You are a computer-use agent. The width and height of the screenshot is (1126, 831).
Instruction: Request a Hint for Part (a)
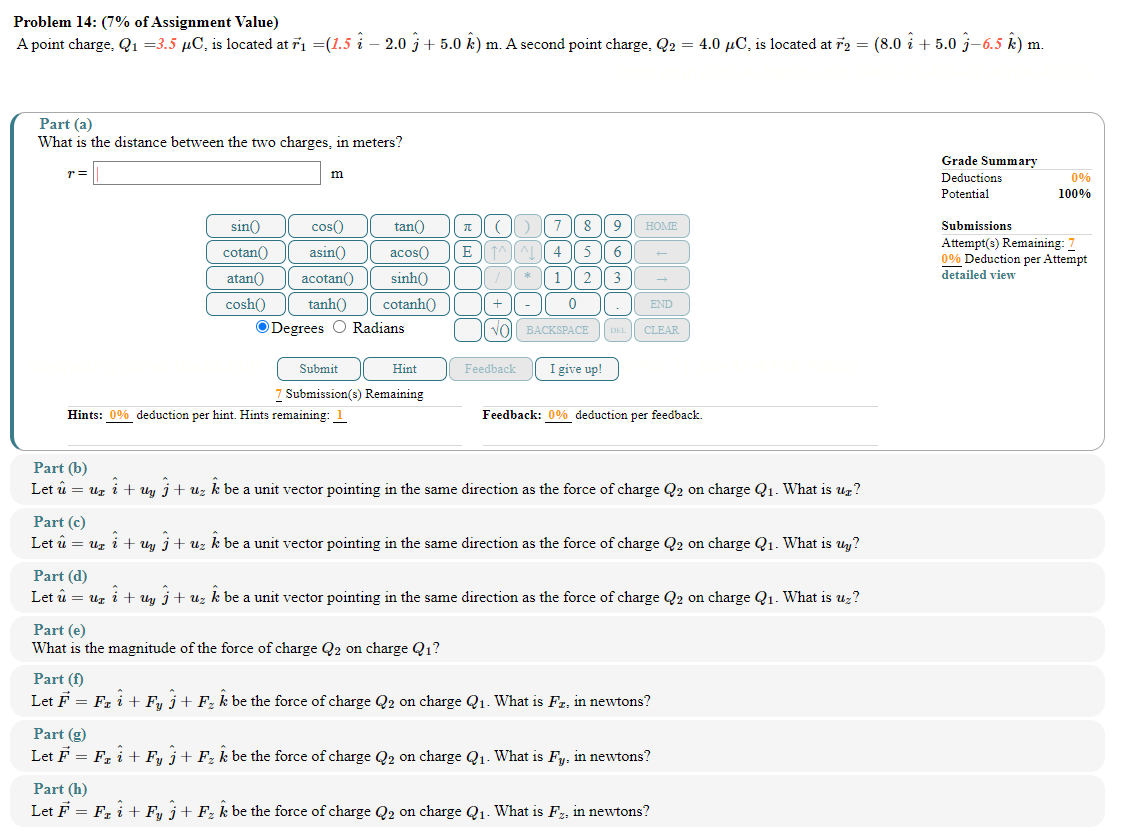pos(404,368)
